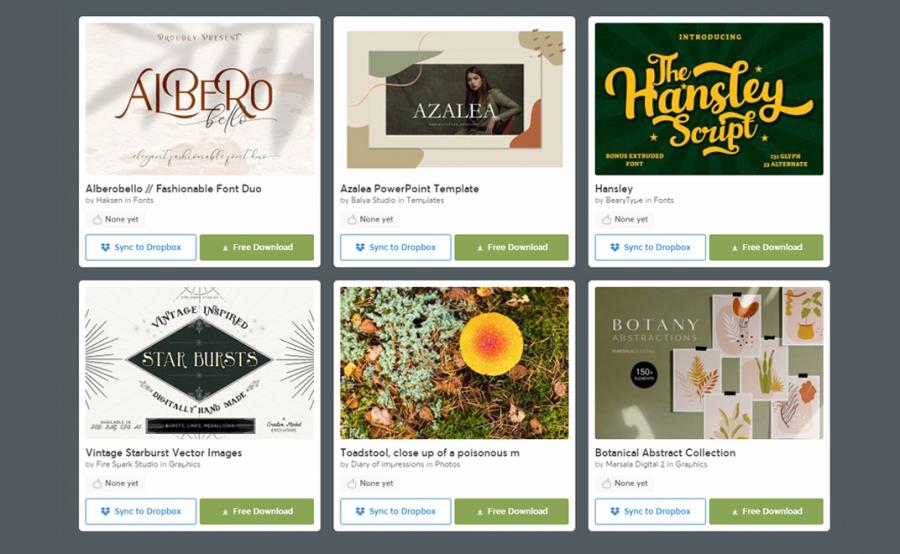Like Vintage Starburst Vector Images with thumbs-up
Screen dimensions: 900x554
click(x=97, y=483)
